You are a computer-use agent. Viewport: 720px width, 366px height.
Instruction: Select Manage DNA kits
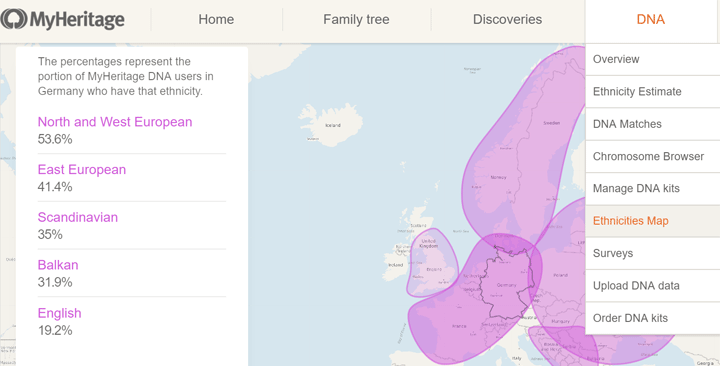652,188
